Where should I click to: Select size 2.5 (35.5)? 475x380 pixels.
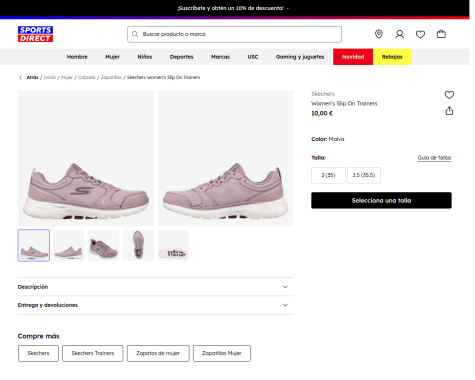(x=364, y=175)
